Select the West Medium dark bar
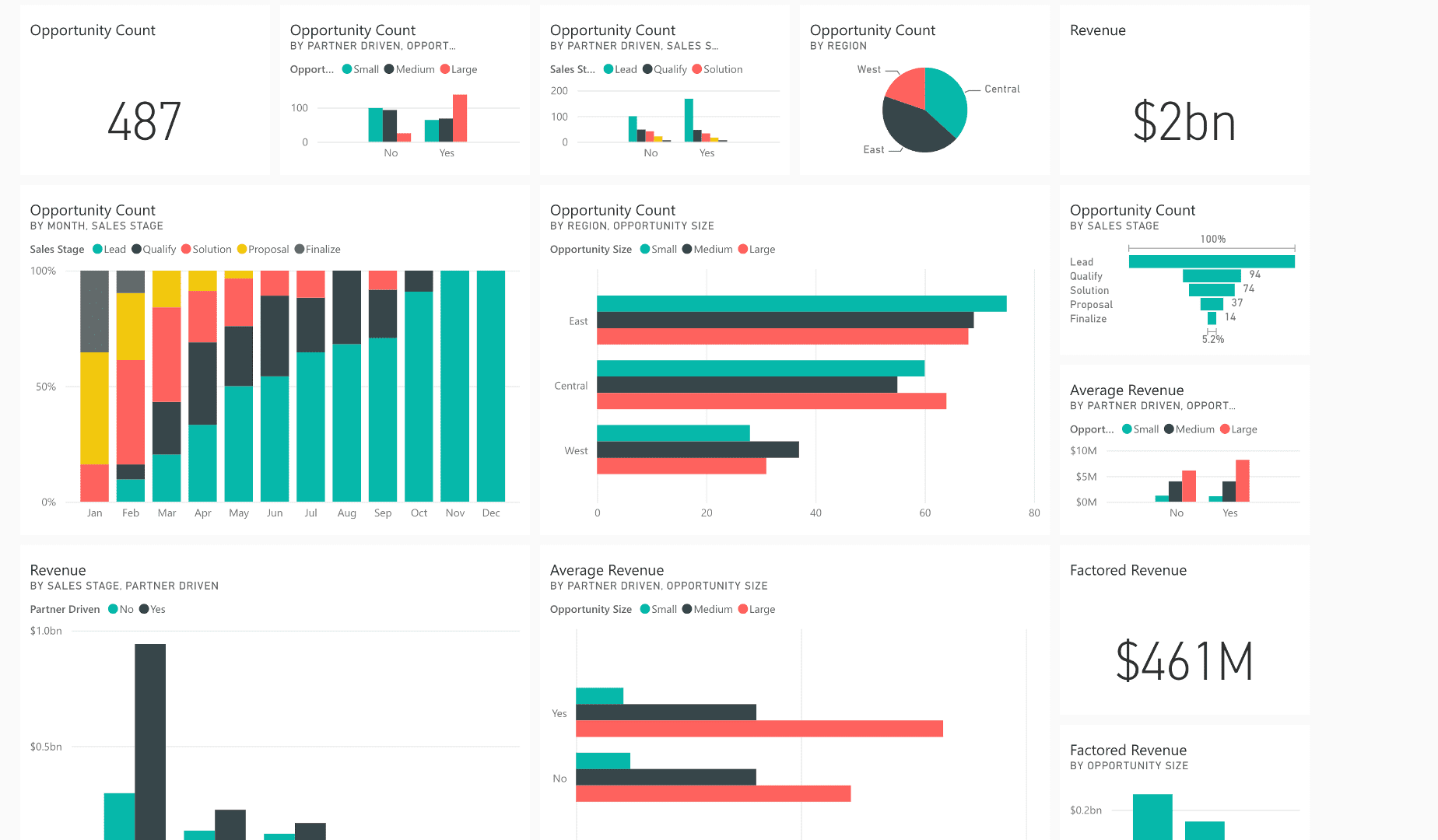This screenshot has width=1438, height=840. 698,450
